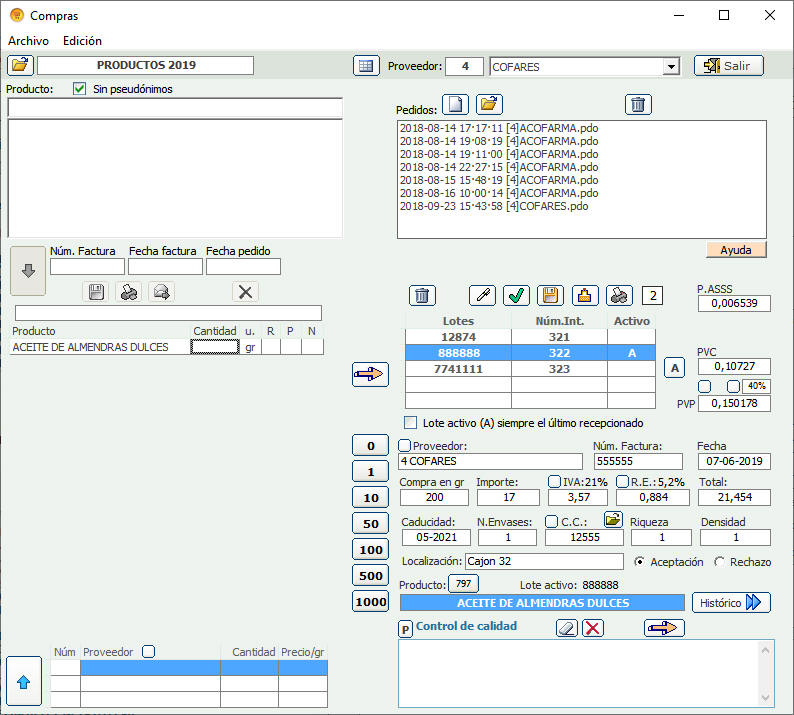794x715 pixels.
Task: Click the red X icon in Control de calidad
Action: (x=593, y=628)
